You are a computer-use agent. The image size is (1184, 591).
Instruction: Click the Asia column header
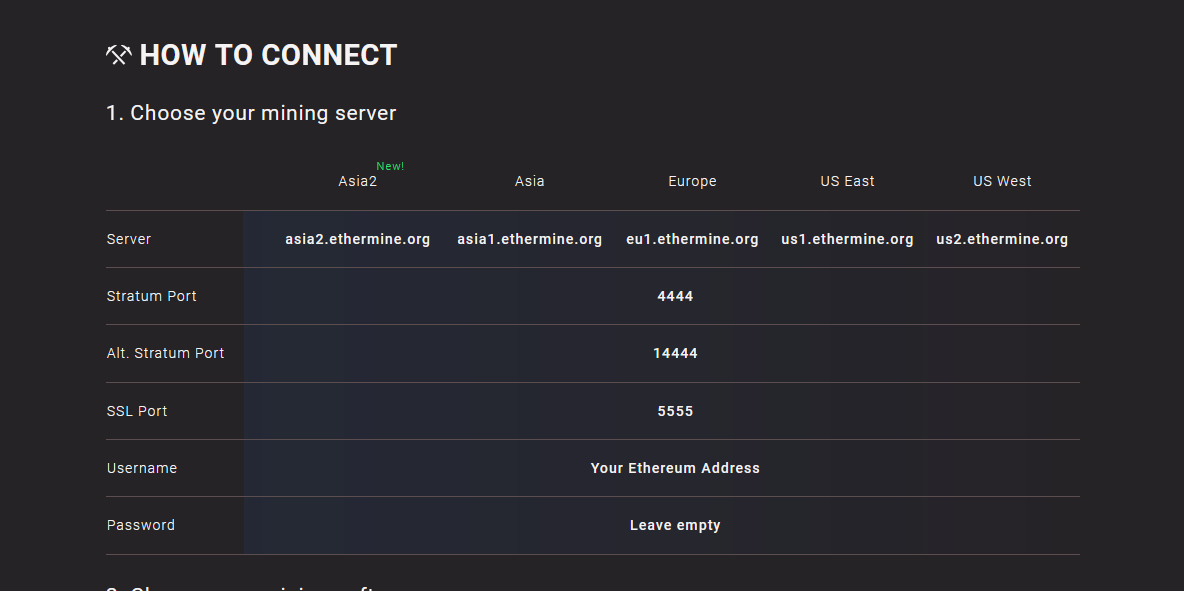click(x=529, y=181)
